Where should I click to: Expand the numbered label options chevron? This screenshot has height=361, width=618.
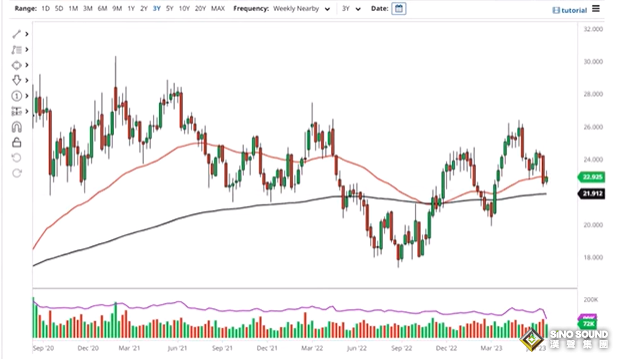tap(27, 96)
